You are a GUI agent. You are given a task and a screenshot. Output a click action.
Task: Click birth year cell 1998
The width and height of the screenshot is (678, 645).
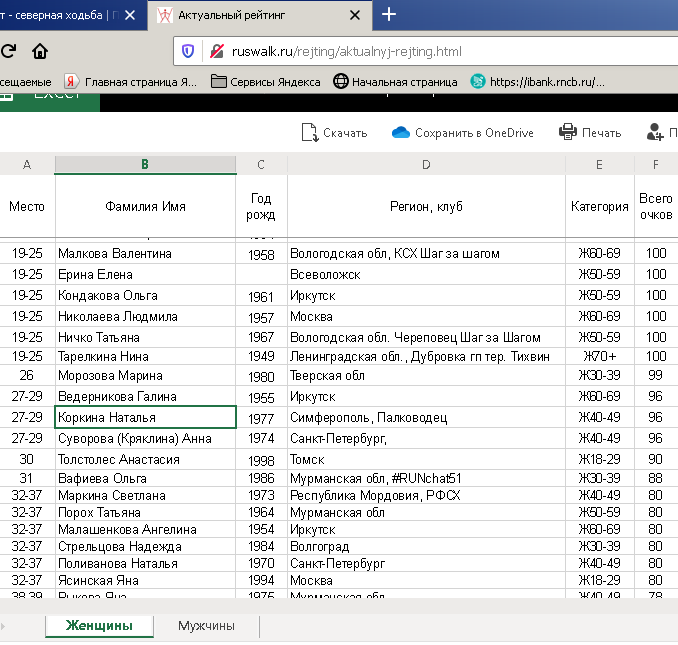pos(261,460)
